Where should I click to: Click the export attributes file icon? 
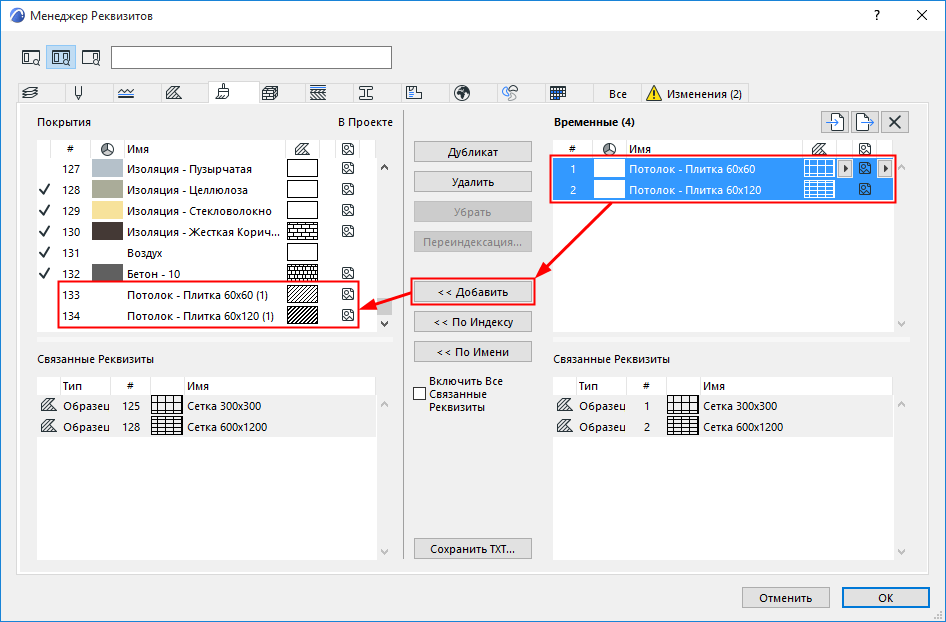(x=865, y=122)
